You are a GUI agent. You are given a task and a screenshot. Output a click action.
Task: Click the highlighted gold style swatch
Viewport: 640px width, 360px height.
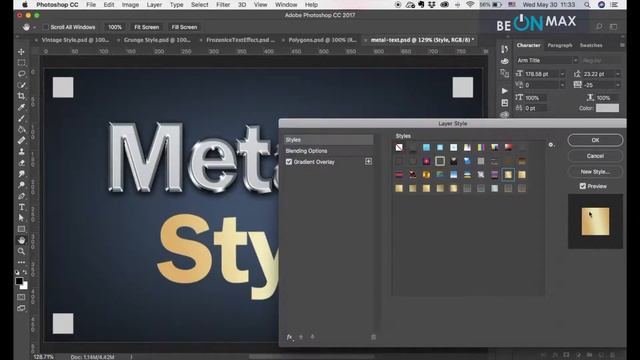[508, 175]
